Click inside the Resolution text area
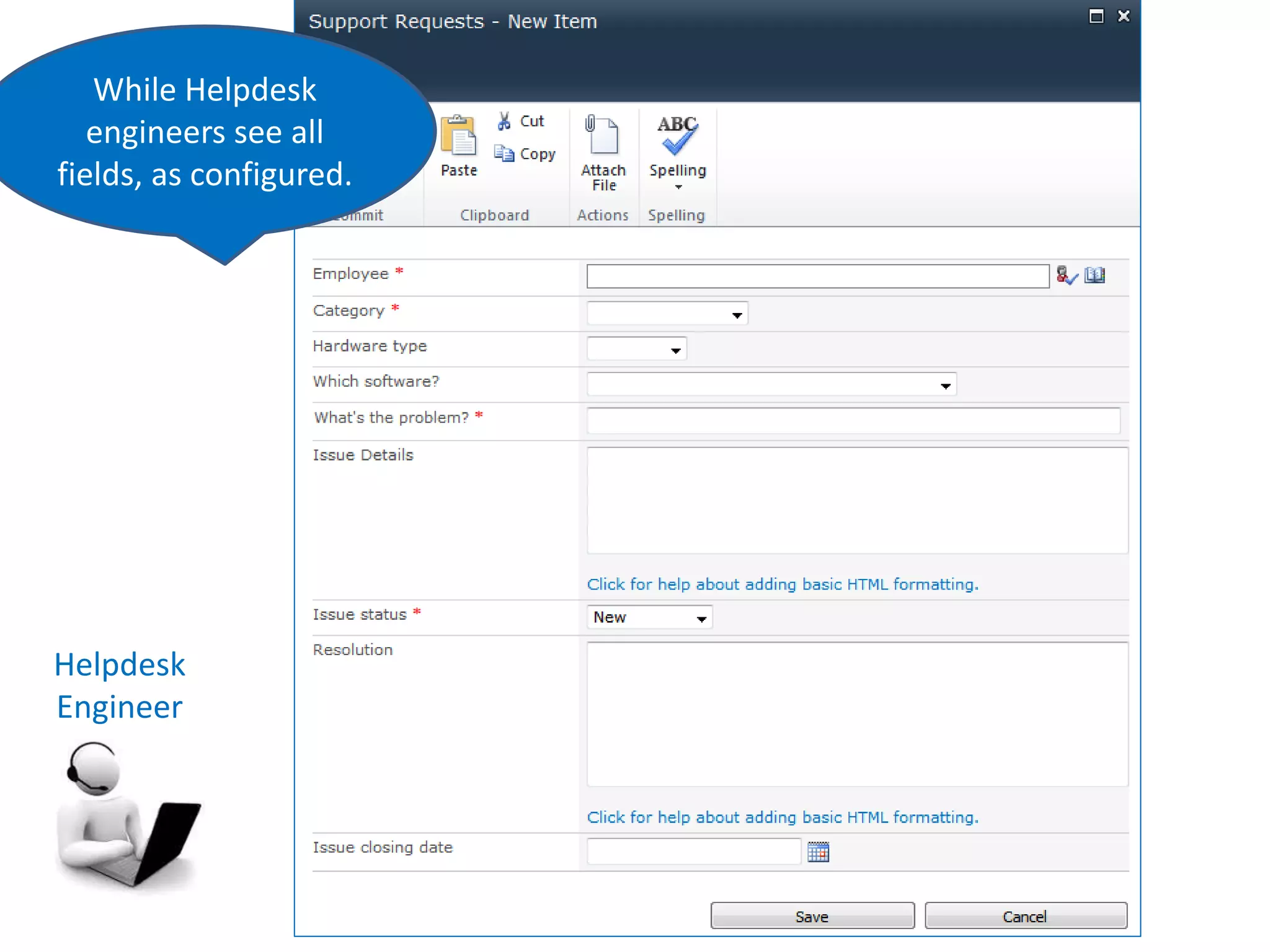 pos(858,715)
